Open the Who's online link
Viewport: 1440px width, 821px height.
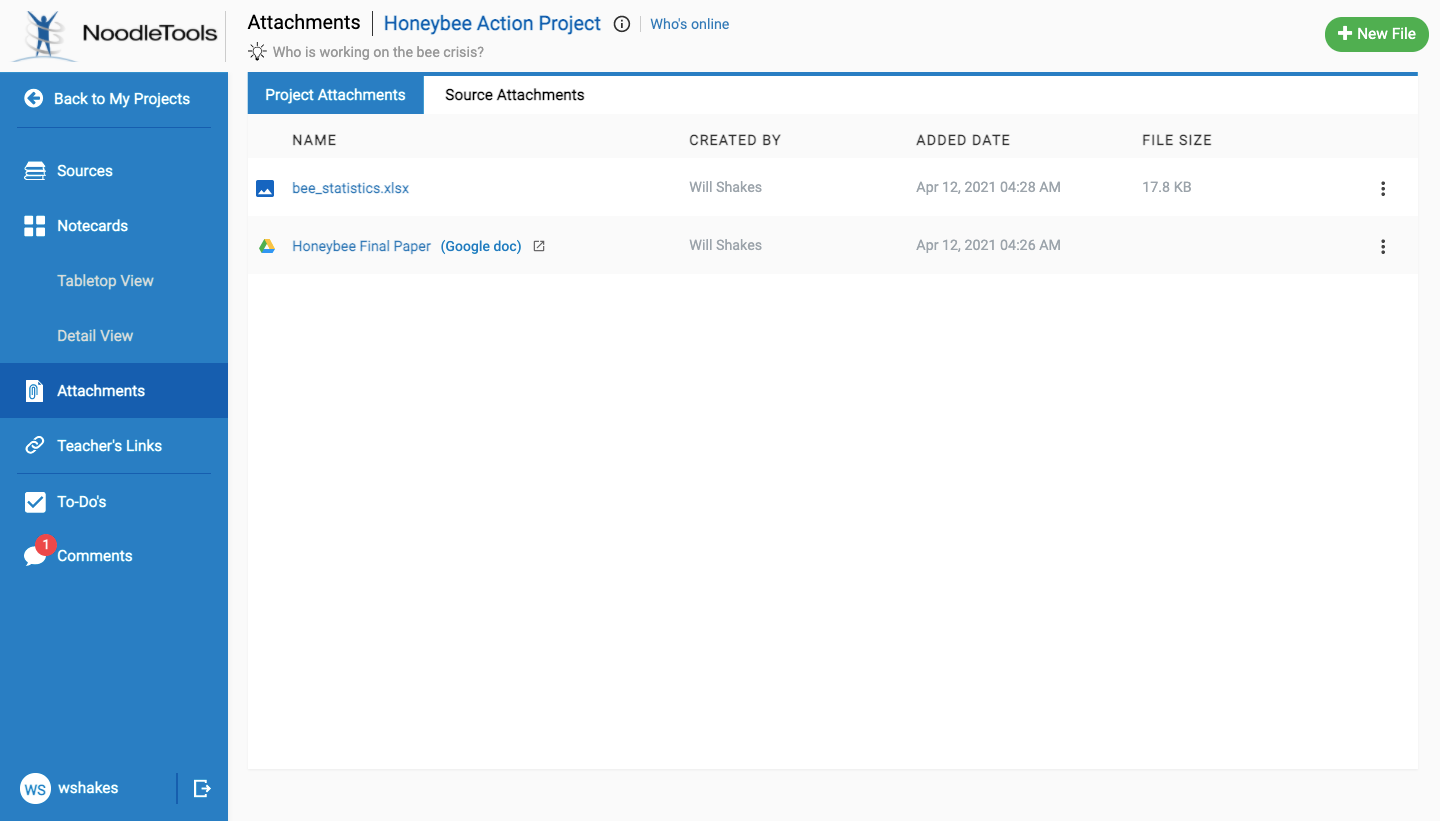pos(689,24)
